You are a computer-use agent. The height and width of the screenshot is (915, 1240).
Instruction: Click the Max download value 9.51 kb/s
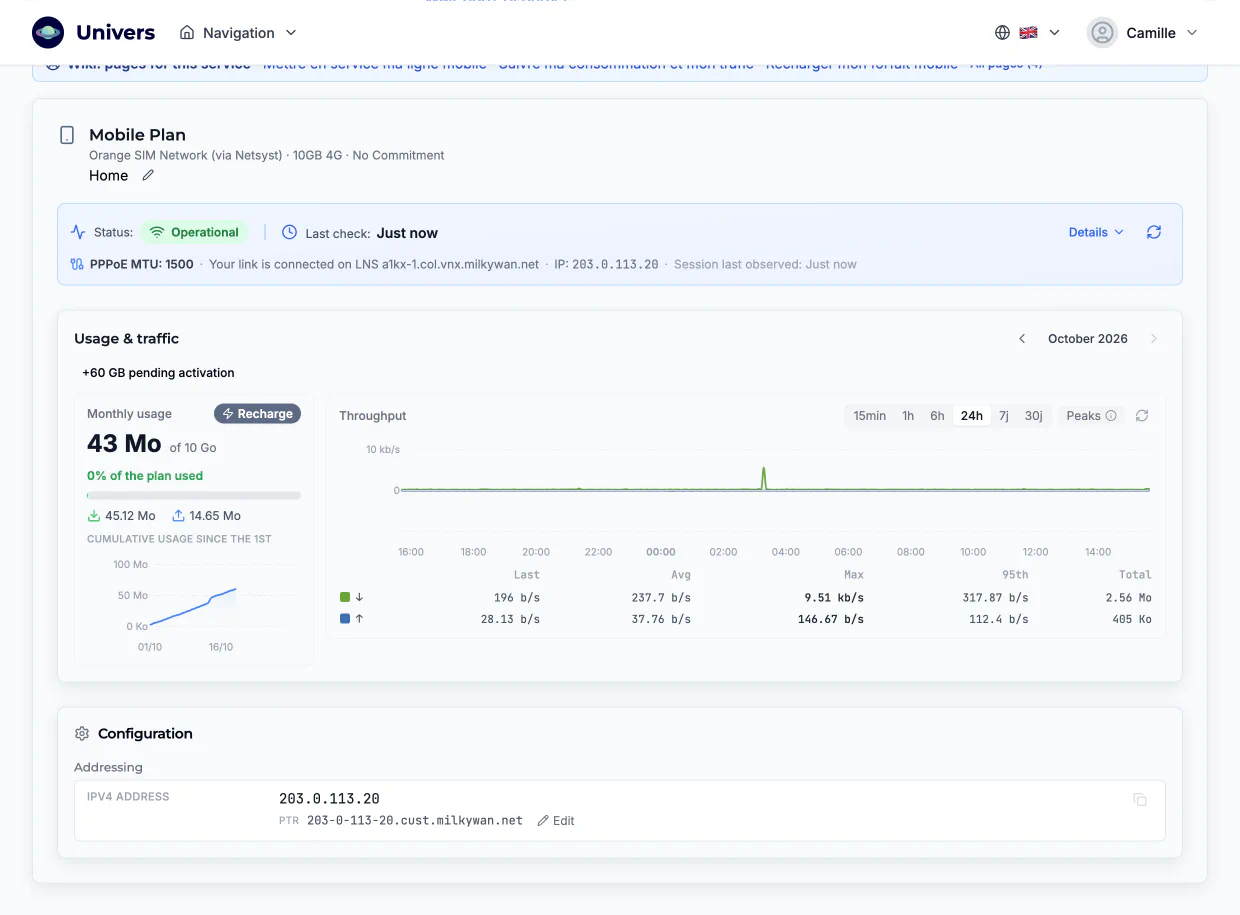pyautogui.click(x=834, y=598)
